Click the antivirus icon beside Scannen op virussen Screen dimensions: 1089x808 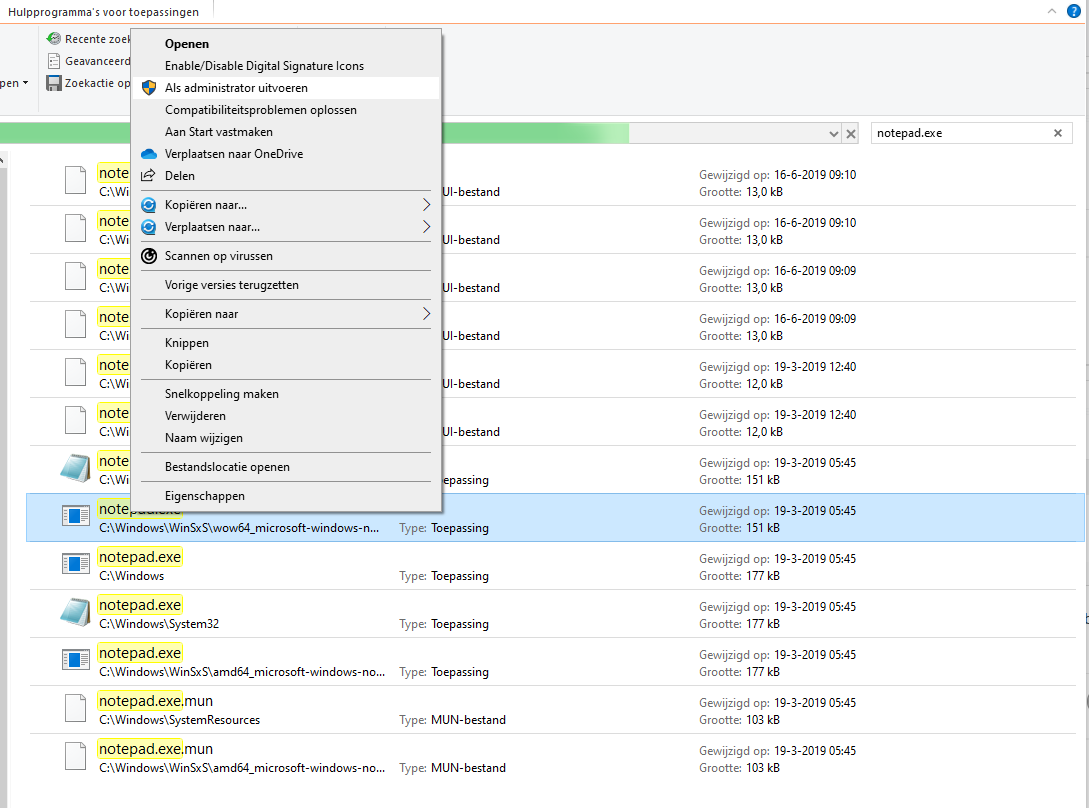[x=149, y=256]
